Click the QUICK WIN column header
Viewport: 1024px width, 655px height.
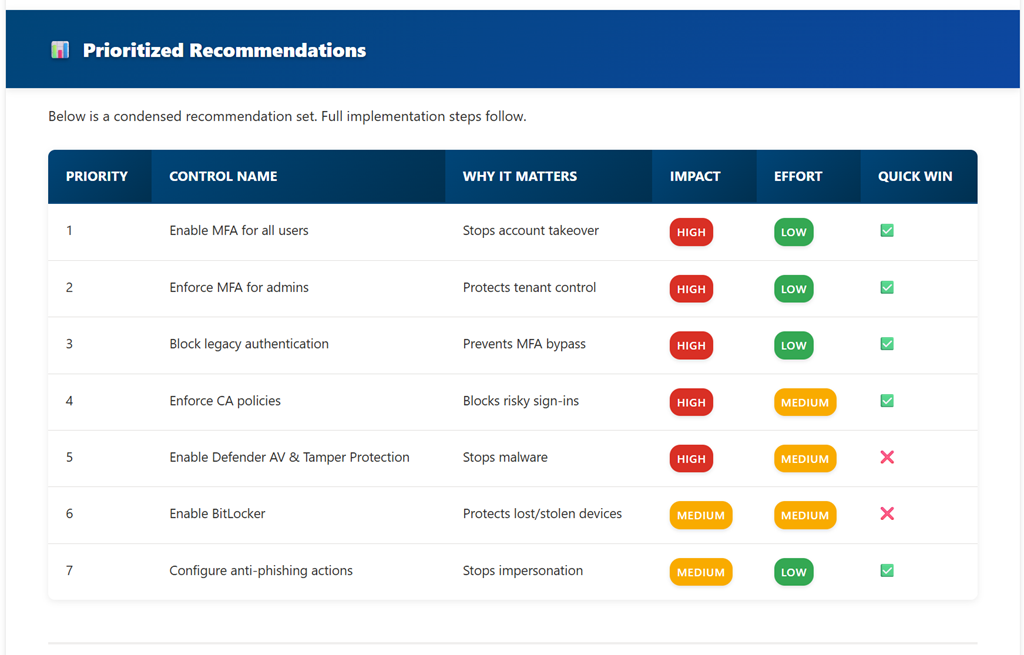coord(915,176)
